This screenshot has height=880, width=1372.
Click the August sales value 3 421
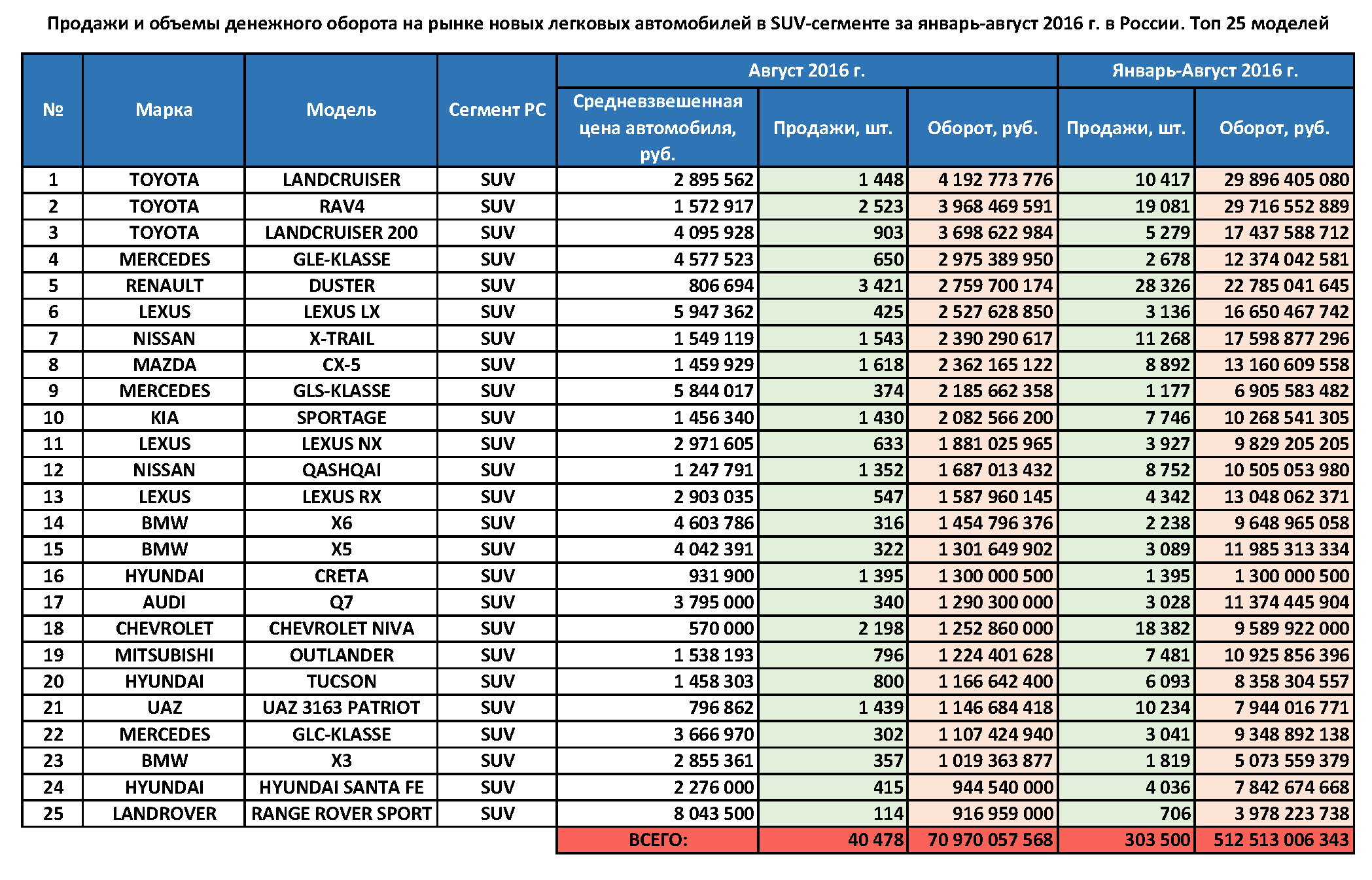pyautogui.click(x=833, y=285)
